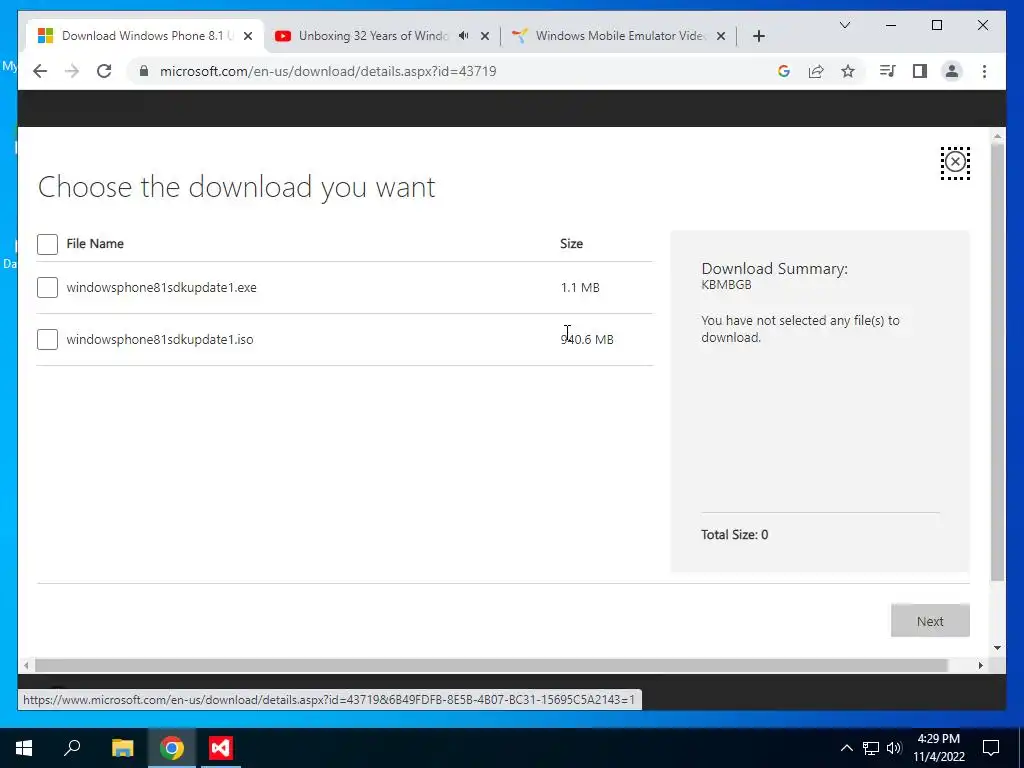This screenshot has width=1024, height=768.
Task: Open Google icon in address bar
Action: coord(784,71)
